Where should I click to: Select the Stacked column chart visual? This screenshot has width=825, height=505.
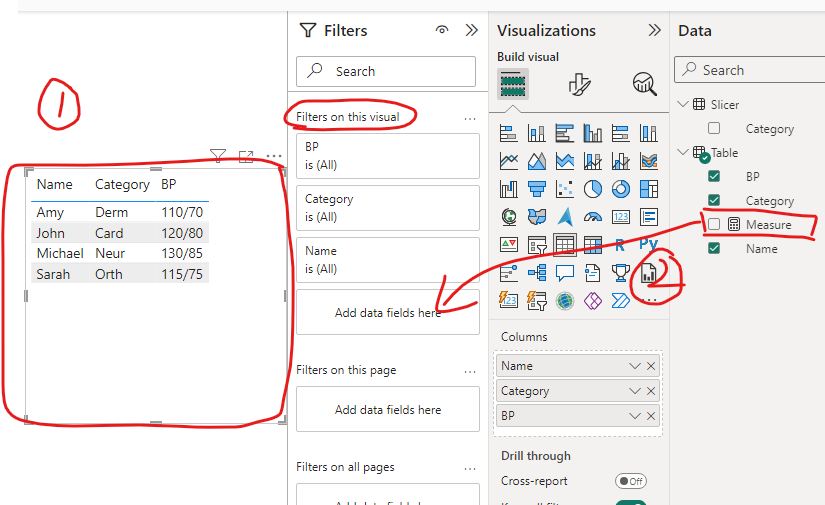(536, 133)
